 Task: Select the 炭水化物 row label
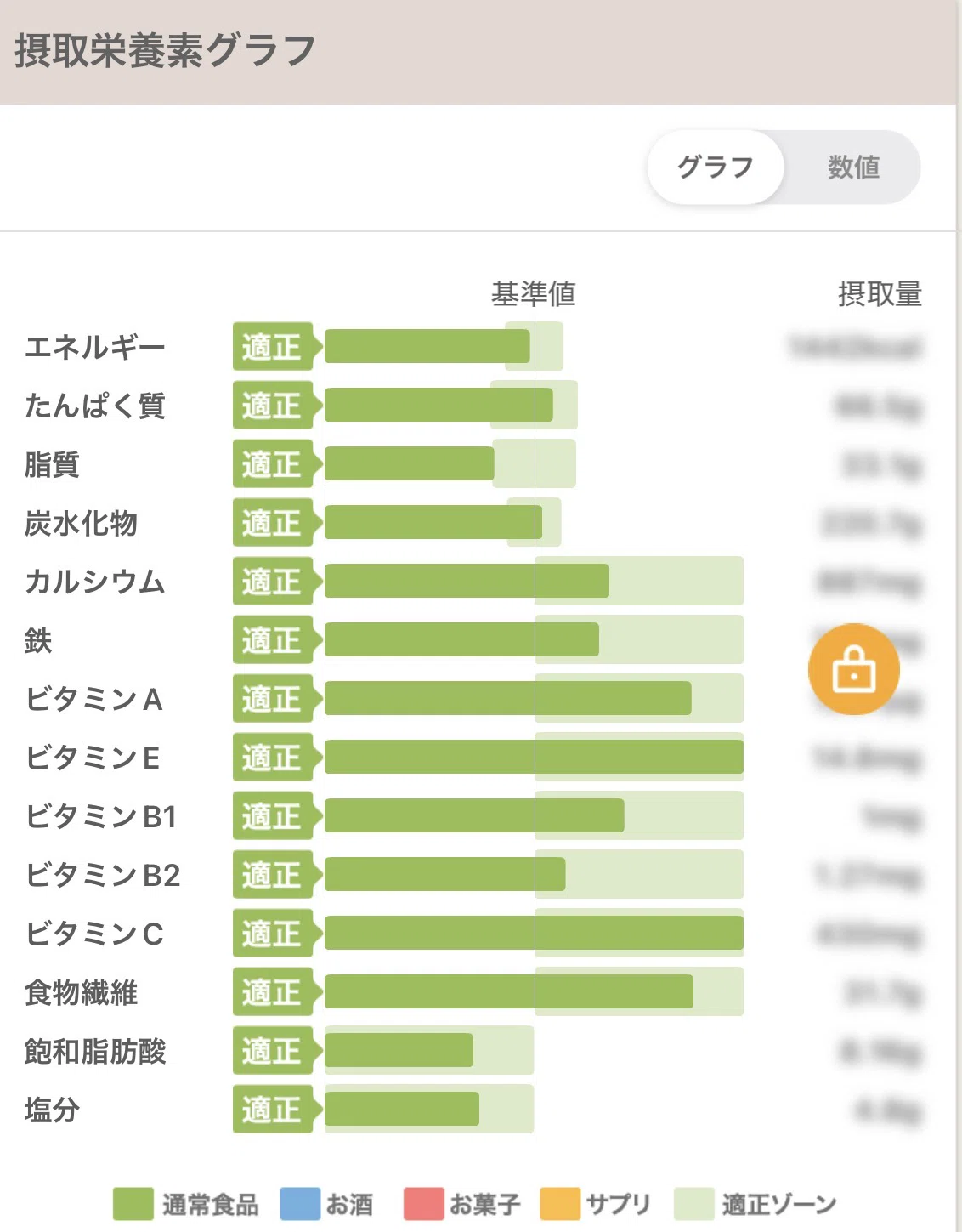tap(81, 523)
